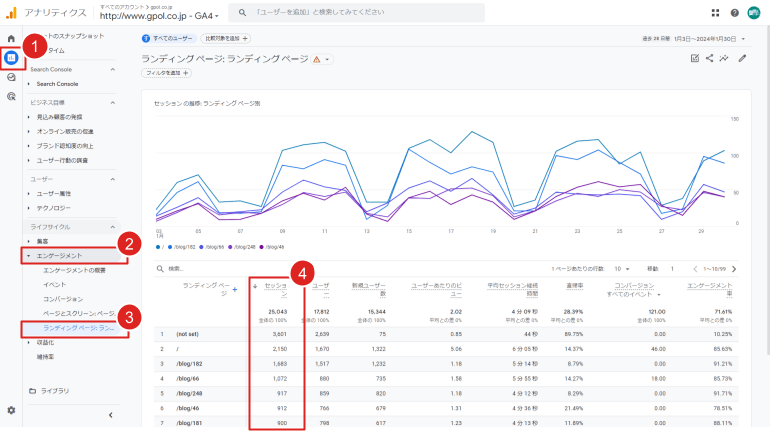770x433 pixels.
Task: Click the 比較対象を追加 button
Action: tap(225, 39)
